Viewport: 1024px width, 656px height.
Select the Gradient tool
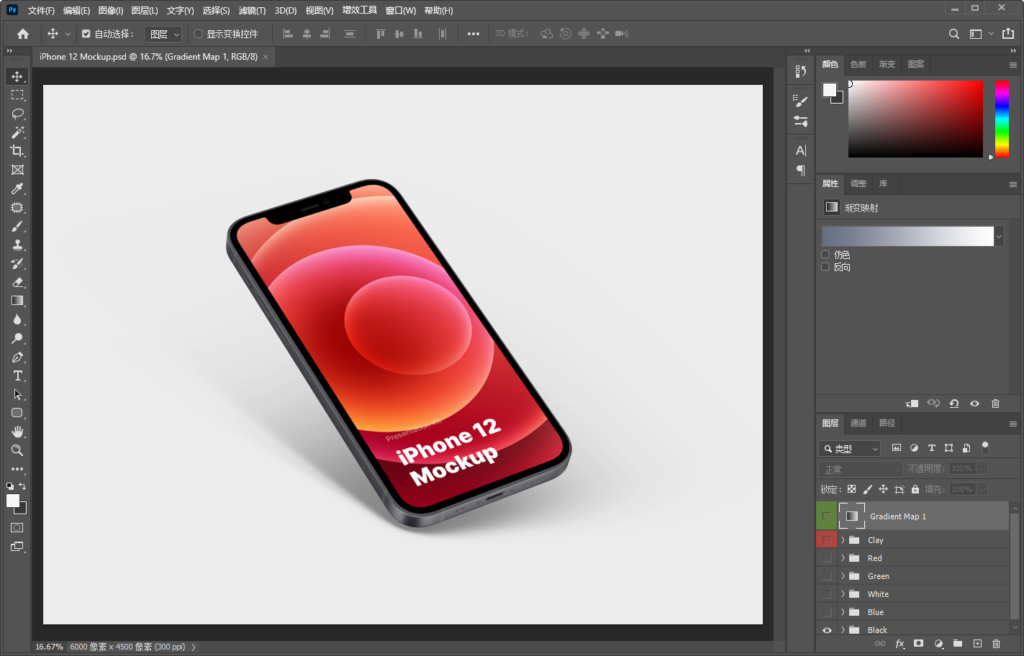pyautogui.click(x=17, y=301)
